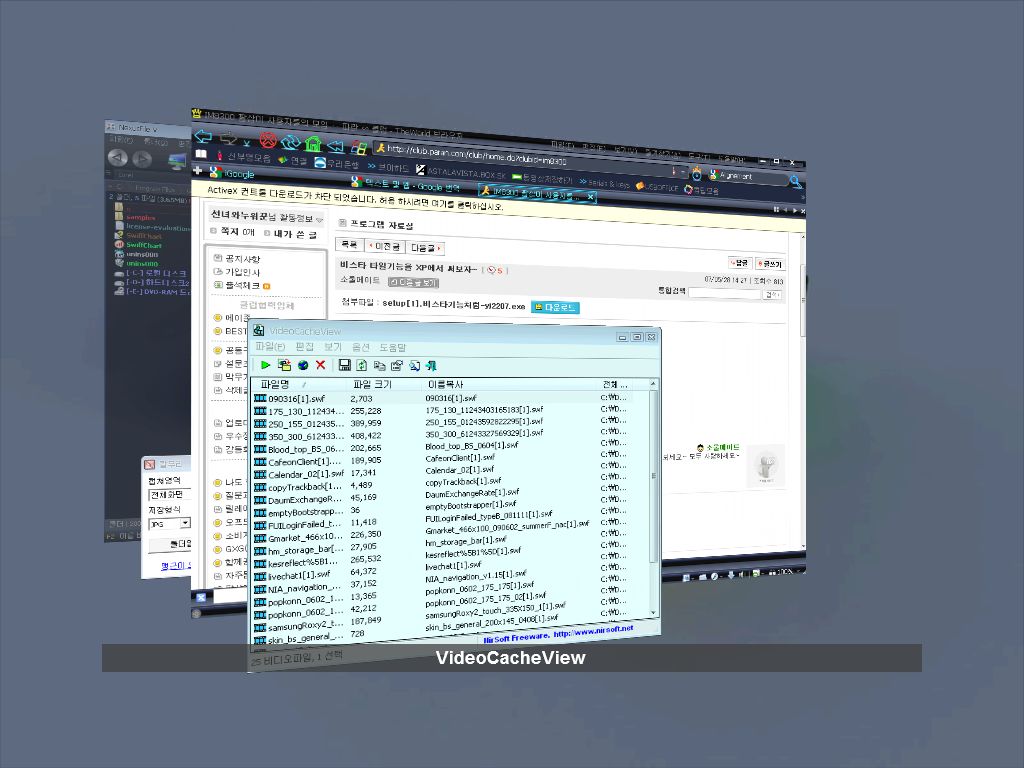
Task: Click the blue rewind arrows icon in the browser
Action: [336, 145]
